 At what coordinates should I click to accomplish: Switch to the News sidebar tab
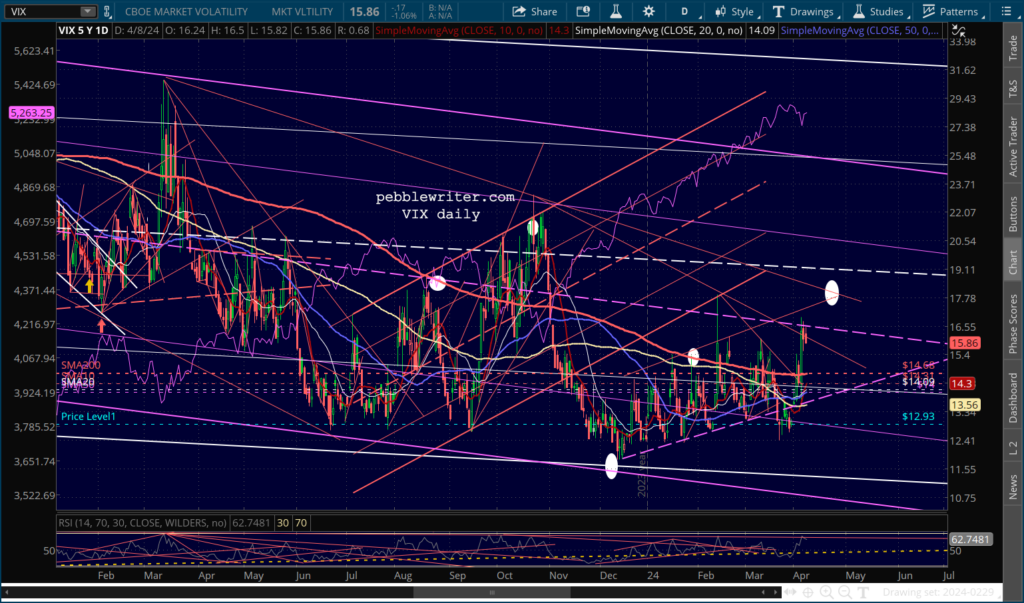point(1013,487)
